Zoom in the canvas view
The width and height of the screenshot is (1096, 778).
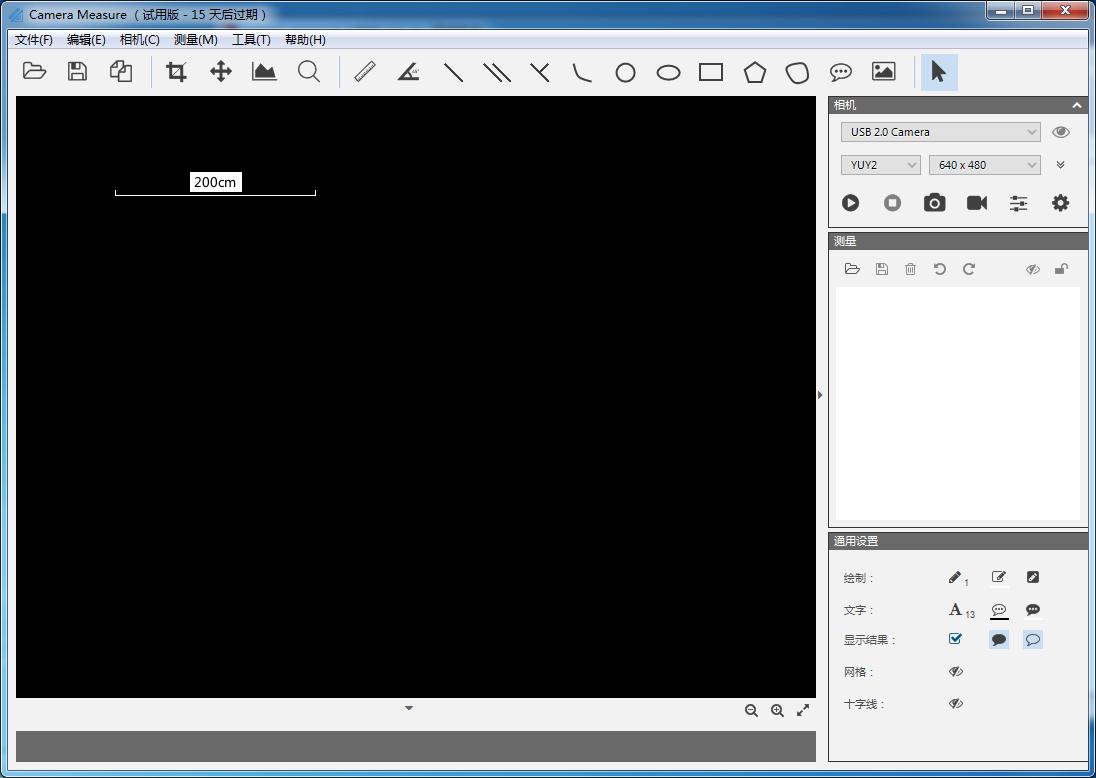(x=777, y=711)
